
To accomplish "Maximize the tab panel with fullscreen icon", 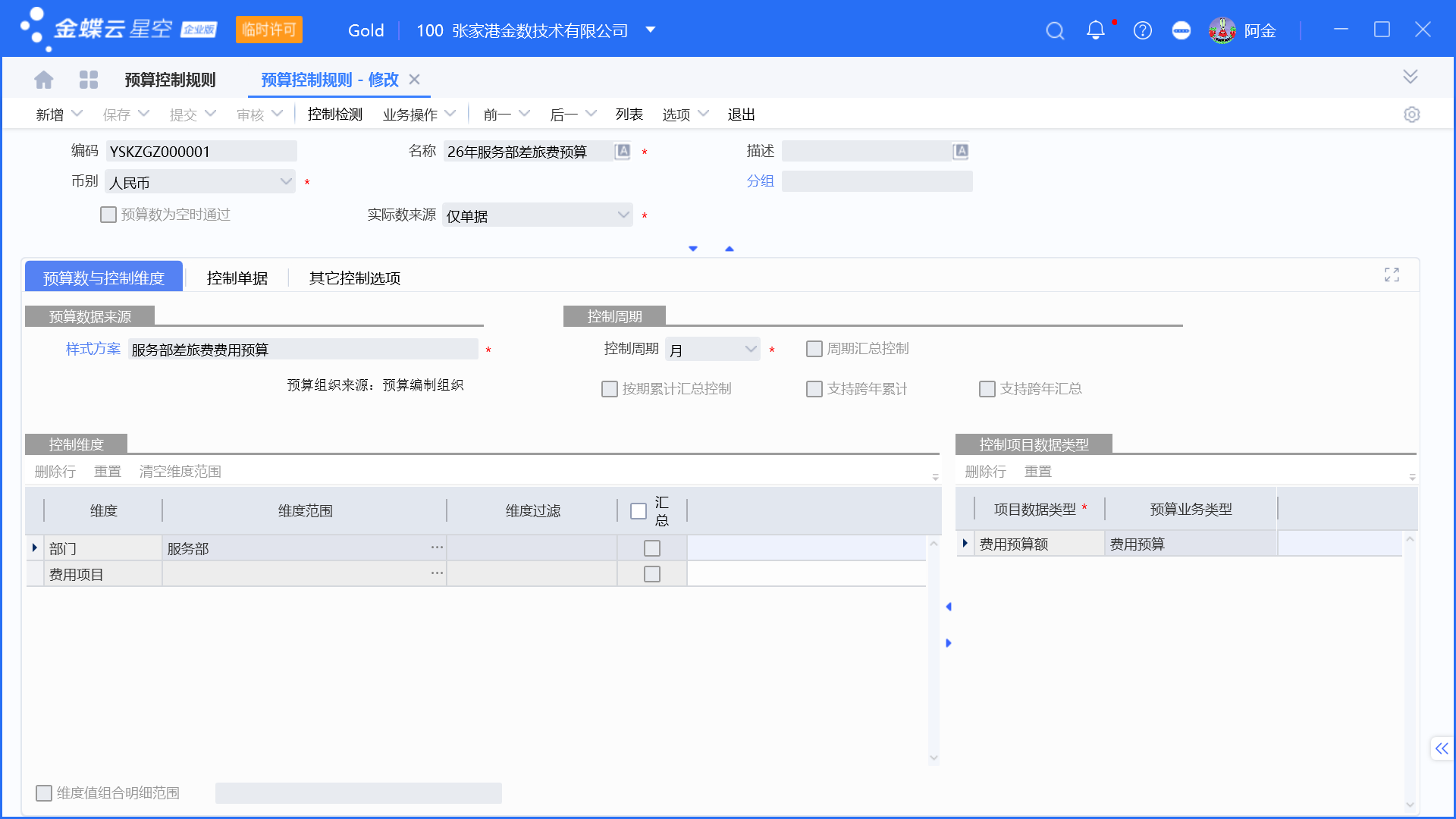I will (x=1392, y=275).
